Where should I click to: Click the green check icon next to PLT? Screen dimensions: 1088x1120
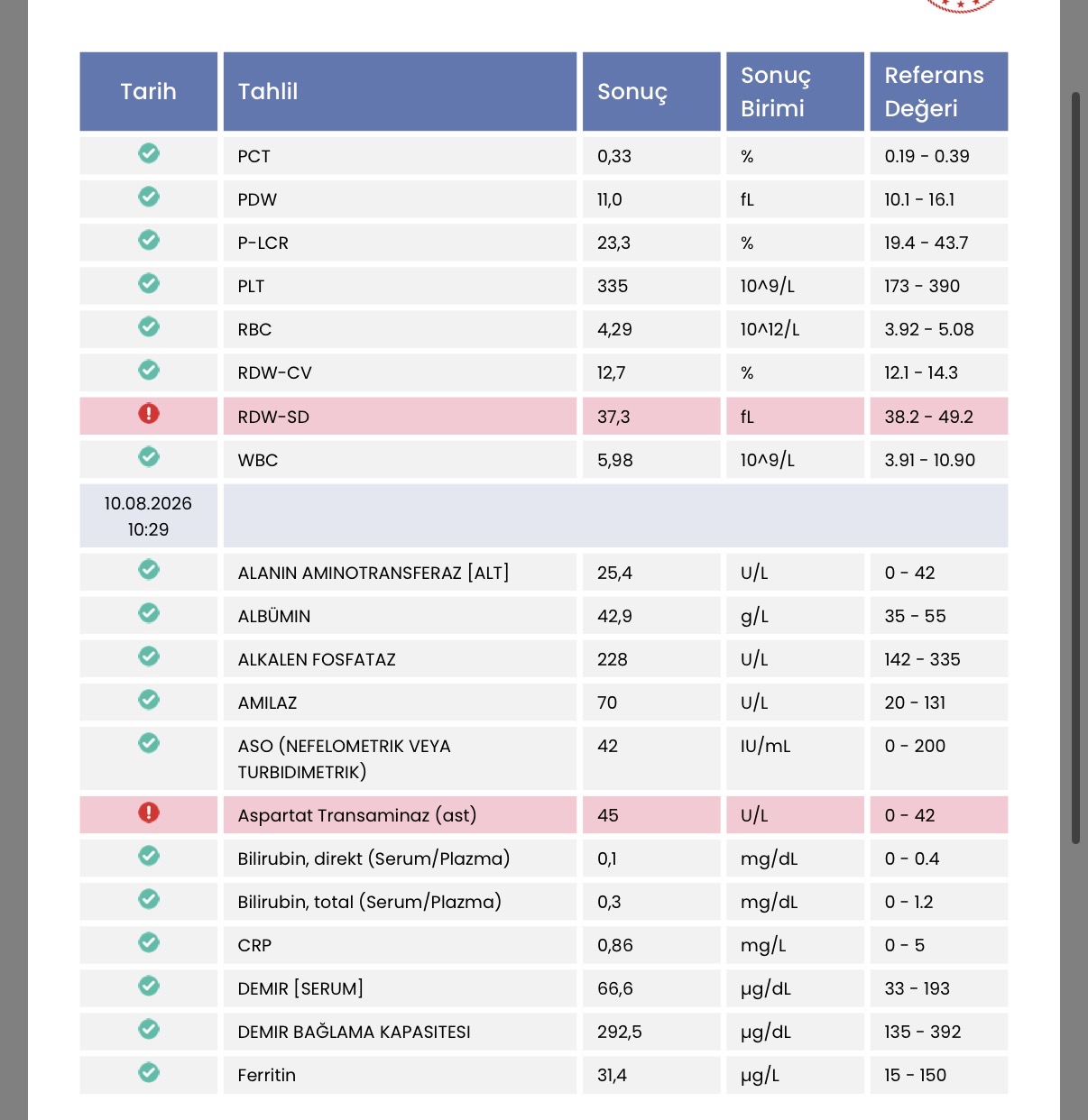click(x=149, y=283)
